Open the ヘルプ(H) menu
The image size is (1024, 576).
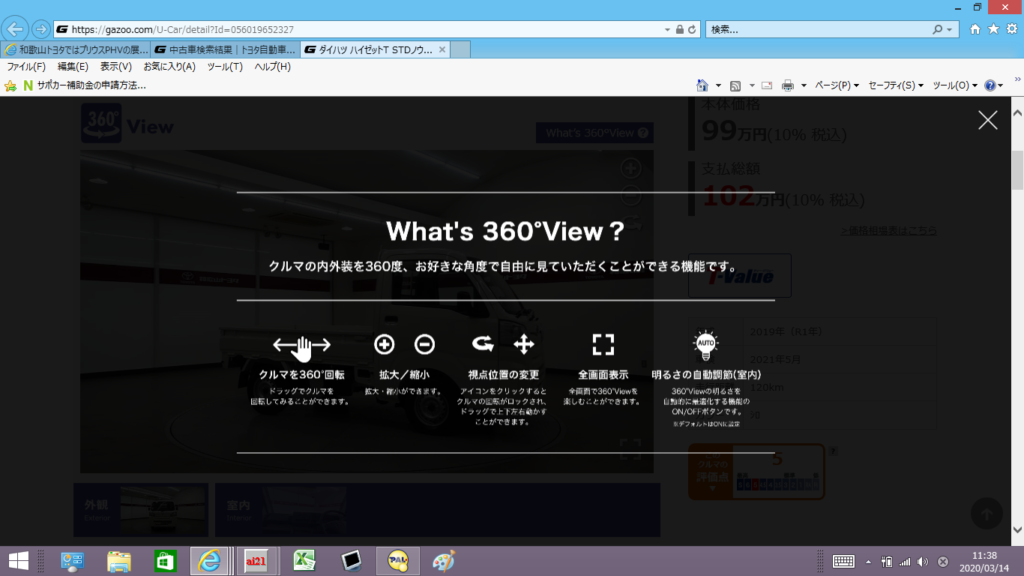(272, 67)
